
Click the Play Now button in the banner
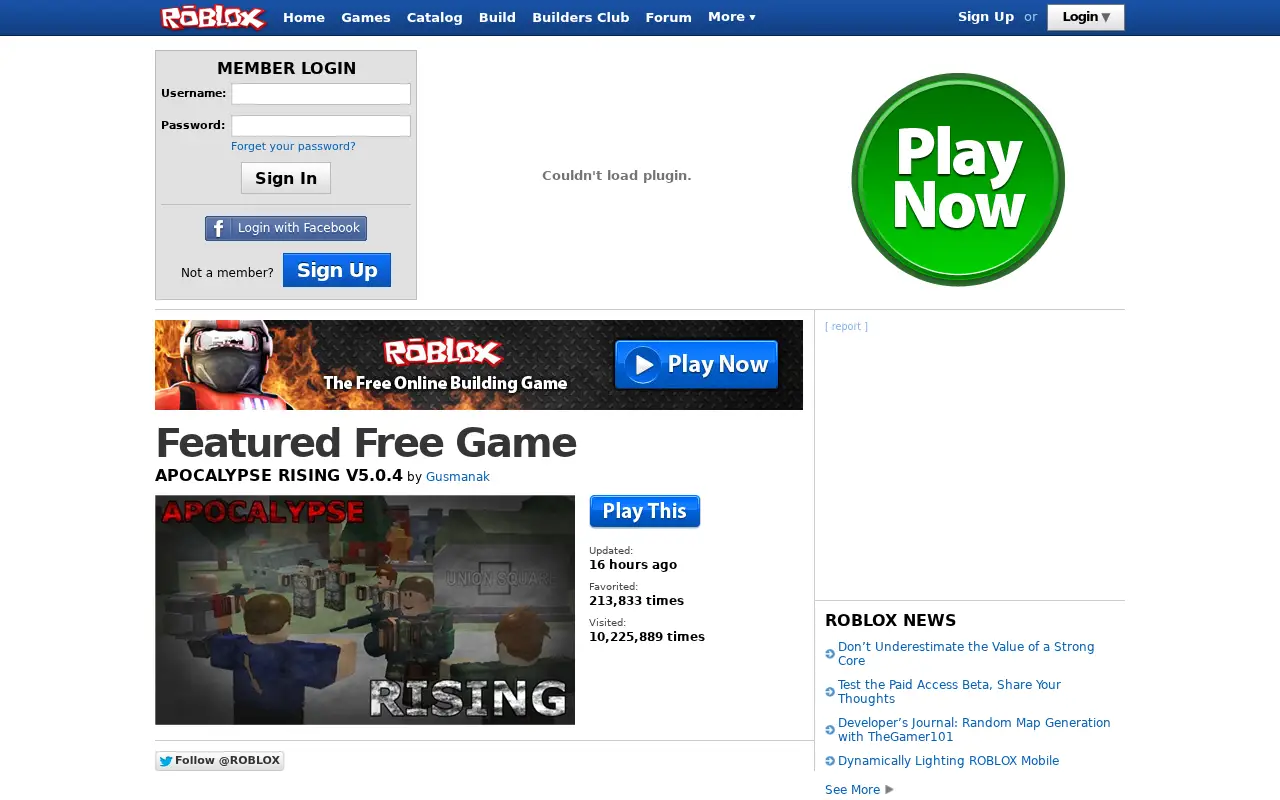(696, 365)
